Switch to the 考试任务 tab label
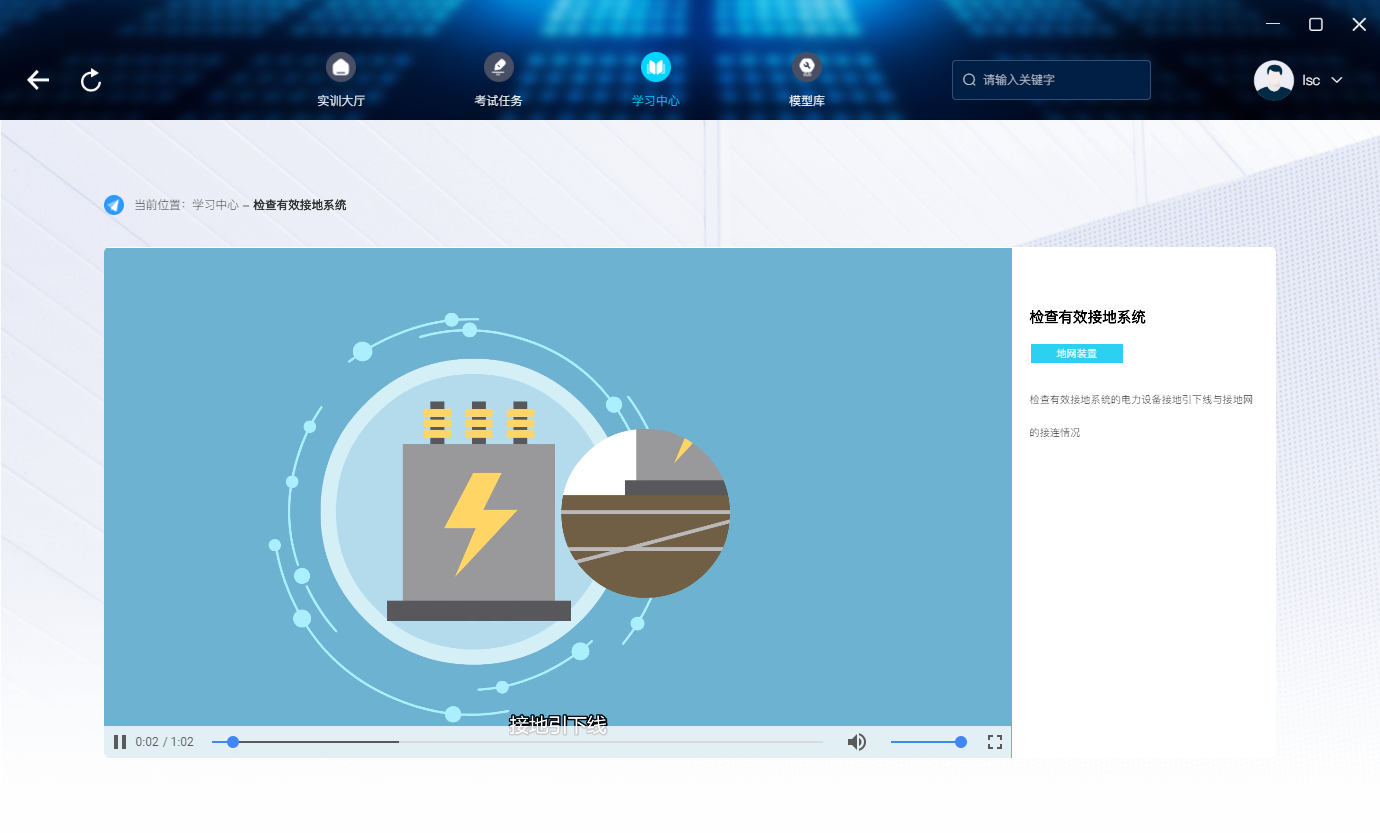 point(498,101)
